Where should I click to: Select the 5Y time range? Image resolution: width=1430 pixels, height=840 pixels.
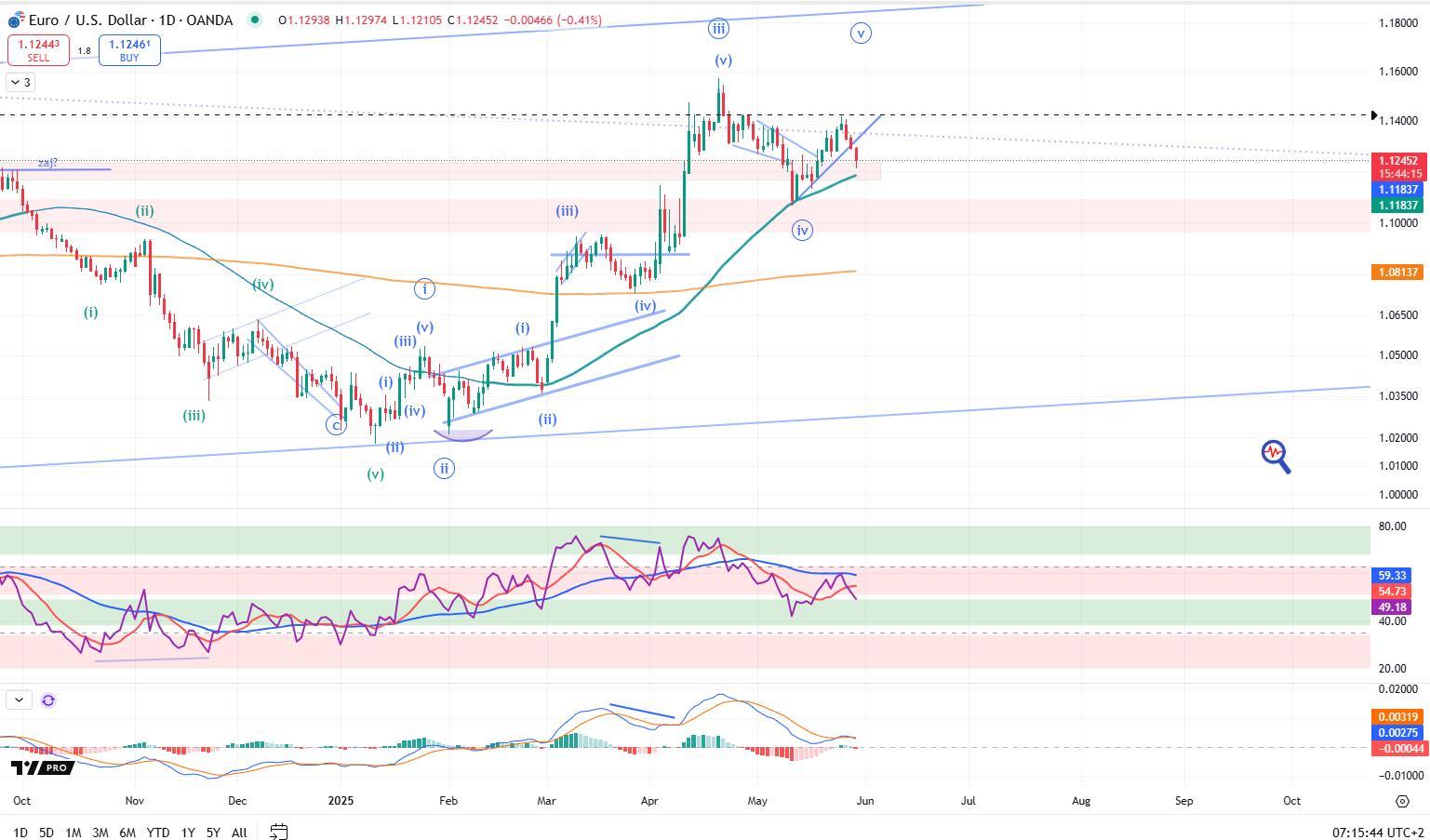click(213, 833)
